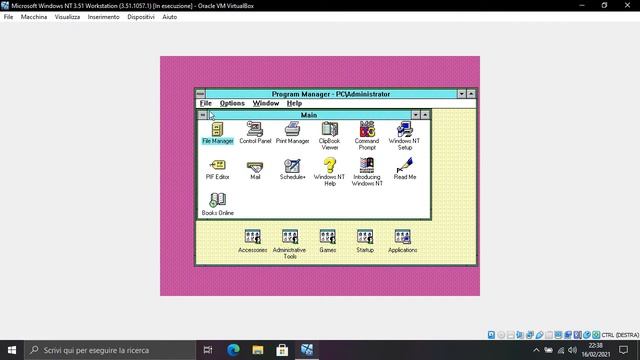The height and width of the screenshot is (360, 640).
Task: Click the Windows NT Setup icon
Action: 404,136
